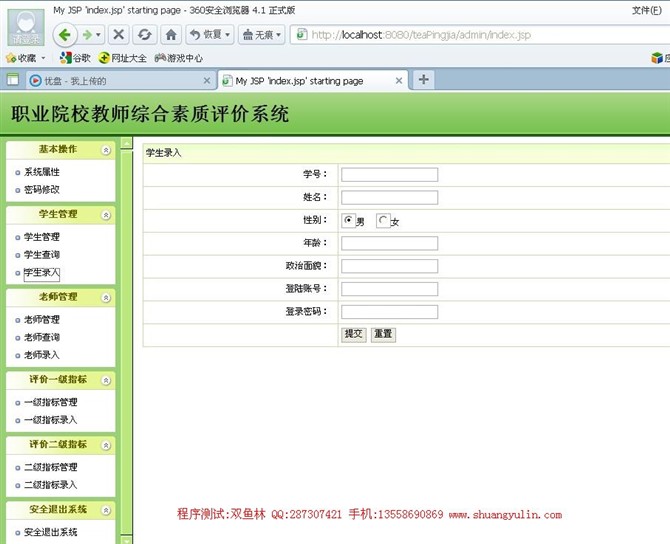Click the refresh page icon
Viewport: 670px width, 544px height.
point(144,35)
